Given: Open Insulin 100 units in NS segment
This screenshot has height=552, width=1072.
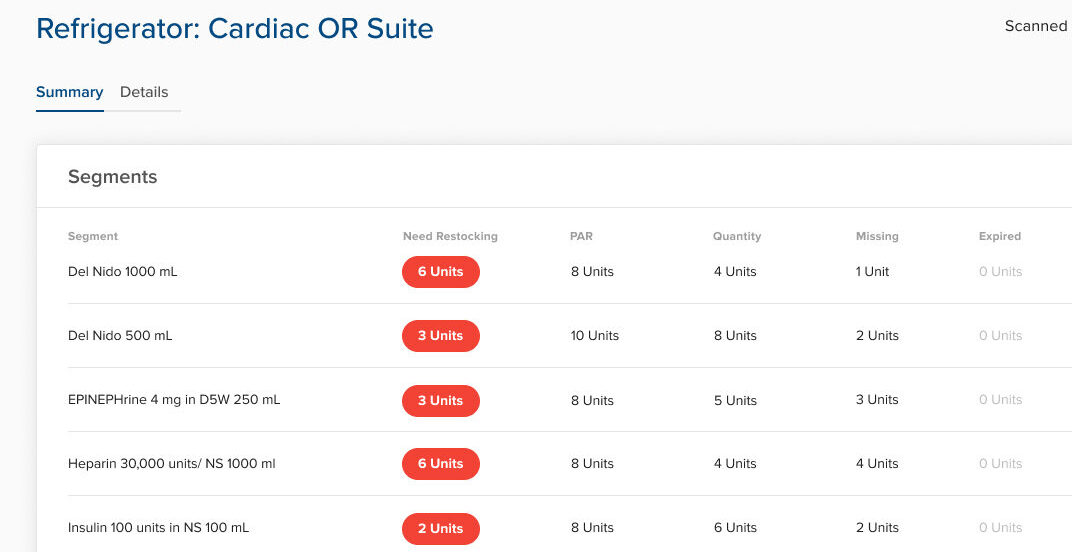Looking at the screenshot, I should [158, 528].
